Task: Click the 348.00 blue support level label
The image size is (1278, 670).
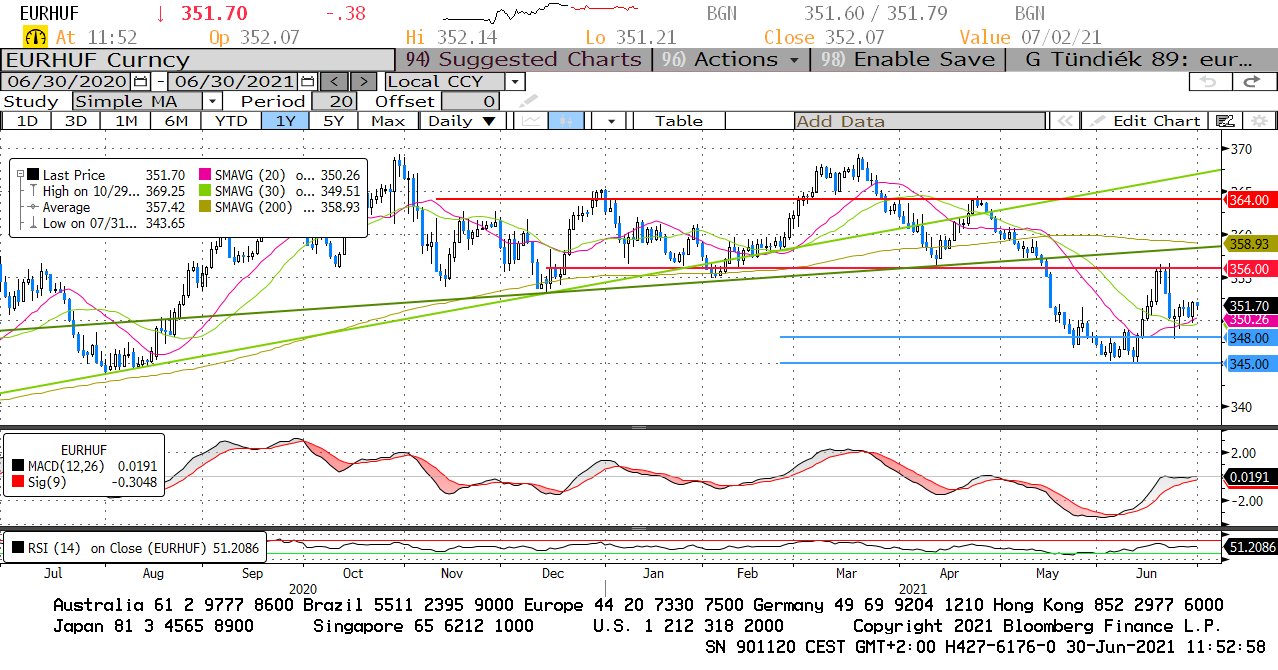Action: tap(1249, 338)
